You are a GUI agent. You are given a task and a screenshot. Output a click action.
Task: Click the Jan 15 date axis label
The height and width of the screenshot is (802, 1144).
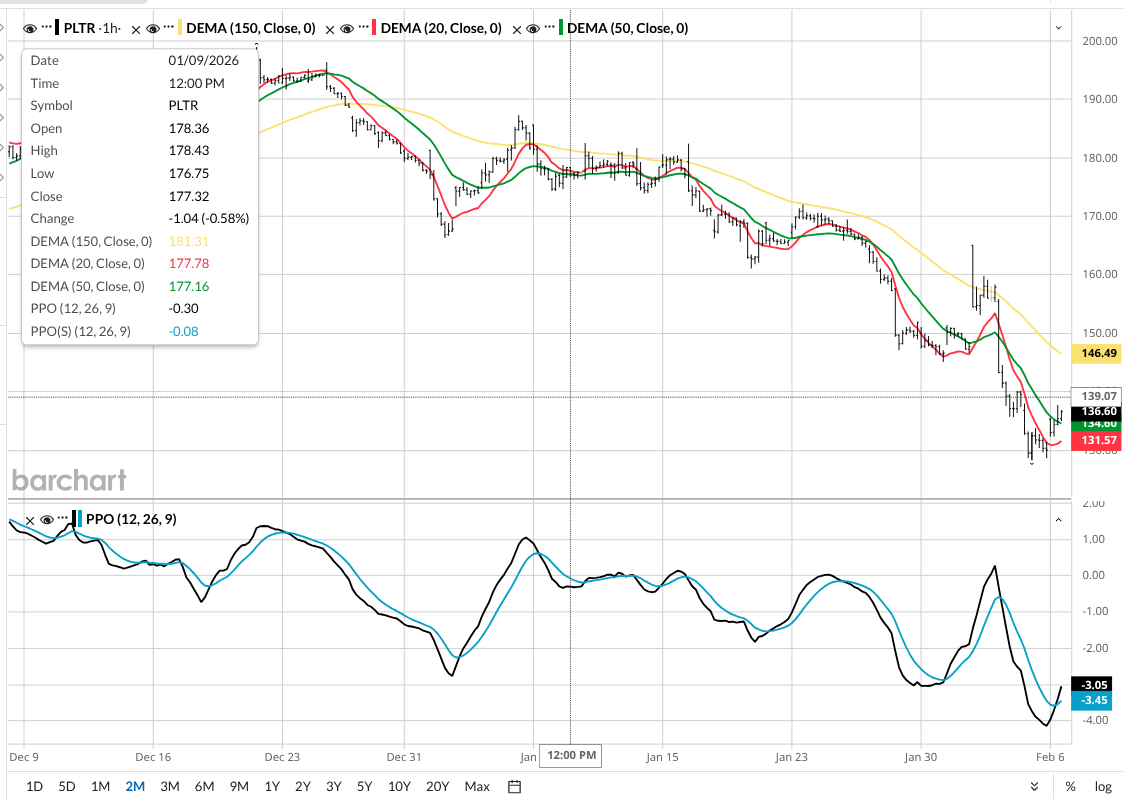tap(662, 757)
